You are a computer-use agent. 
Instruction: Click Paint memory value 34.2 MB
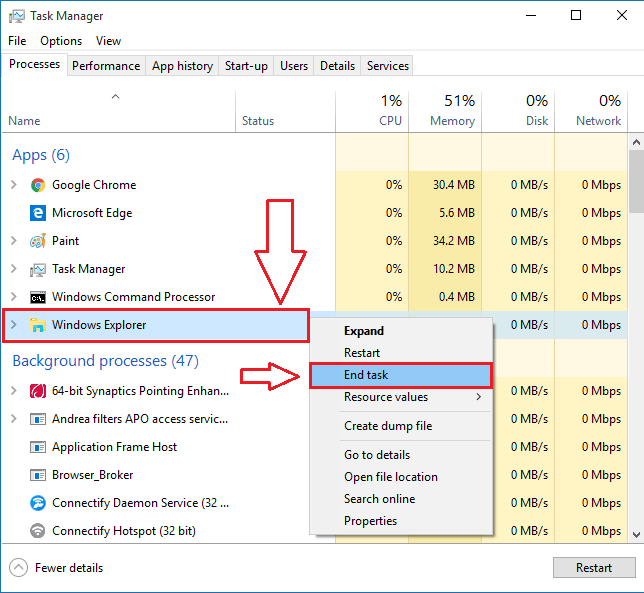(453, 241)
